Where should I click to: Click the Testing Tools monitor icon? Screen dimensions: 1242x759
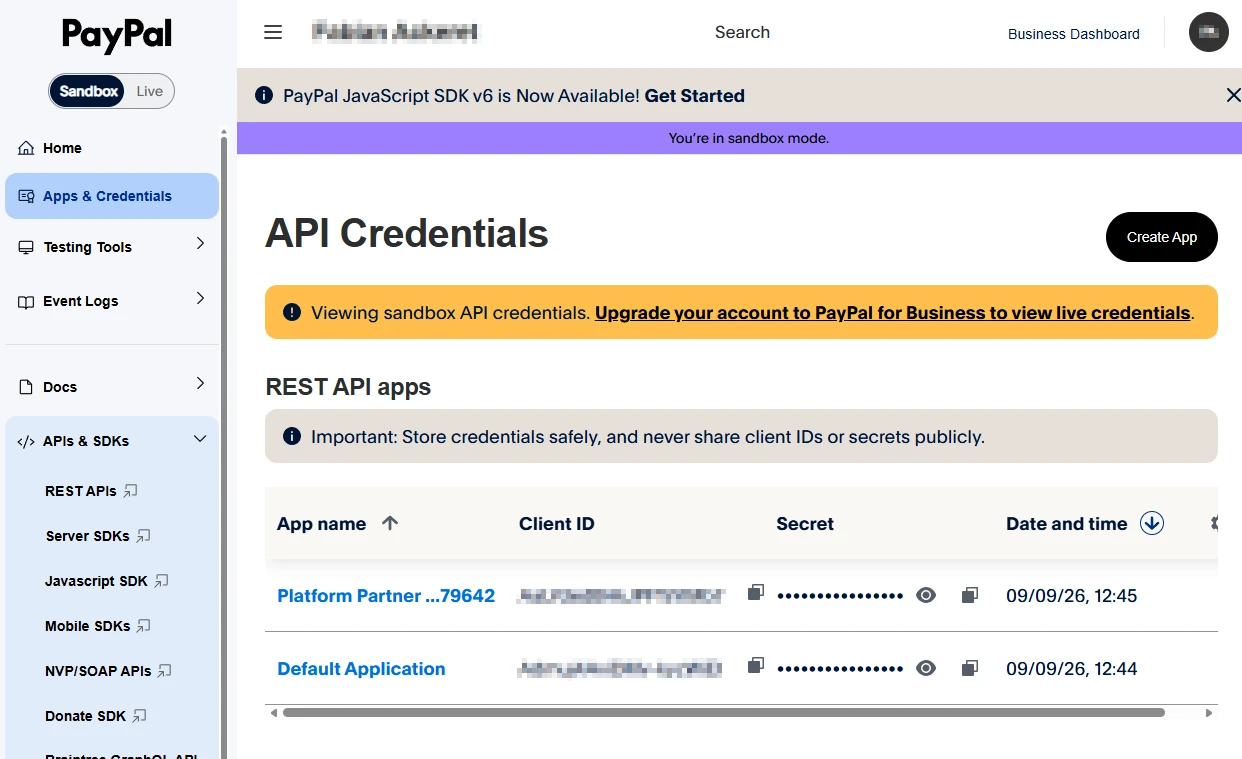coord(26,247)
